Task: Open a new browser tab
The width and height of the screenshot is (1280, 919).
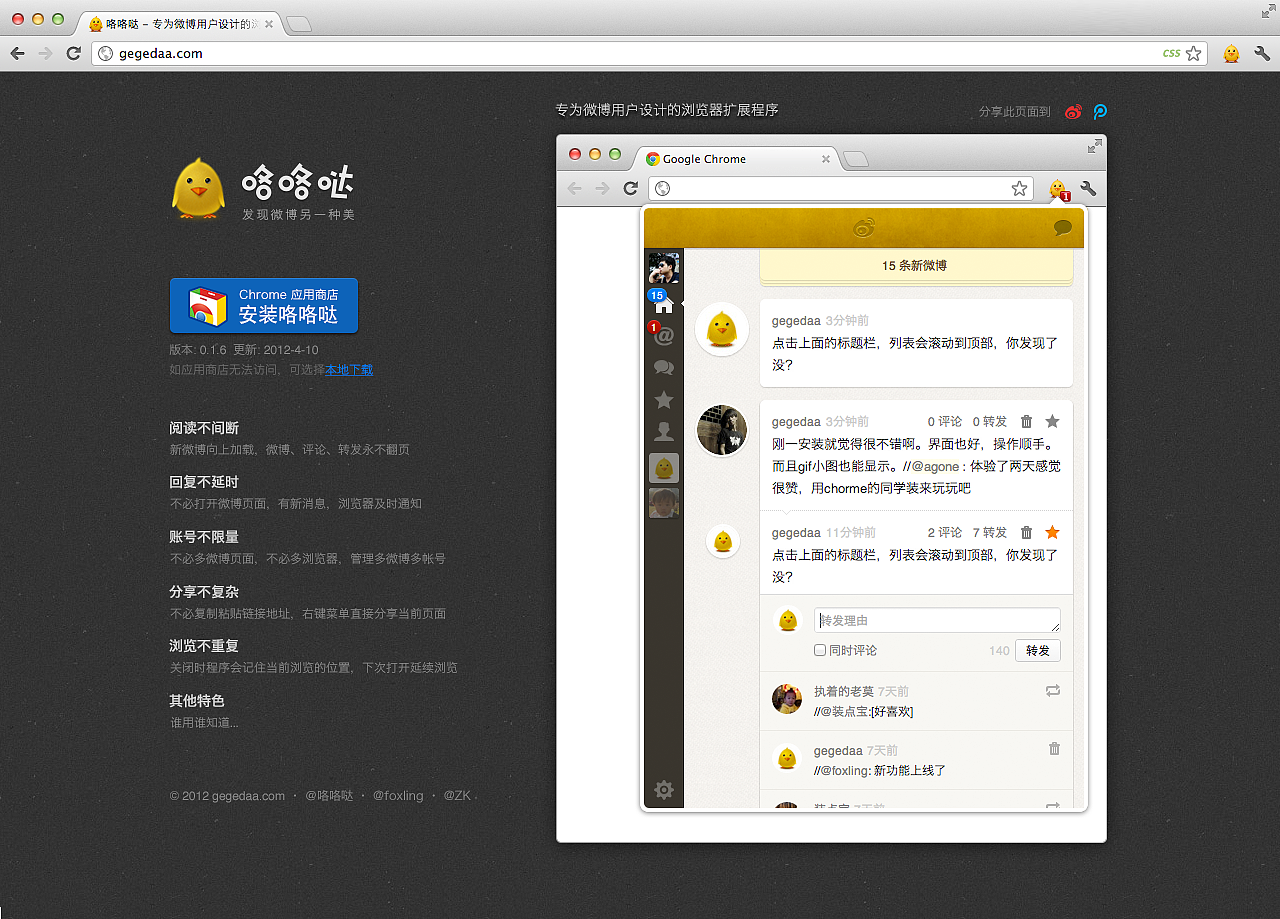Action: pyautogui.click(x=298, y=24)
